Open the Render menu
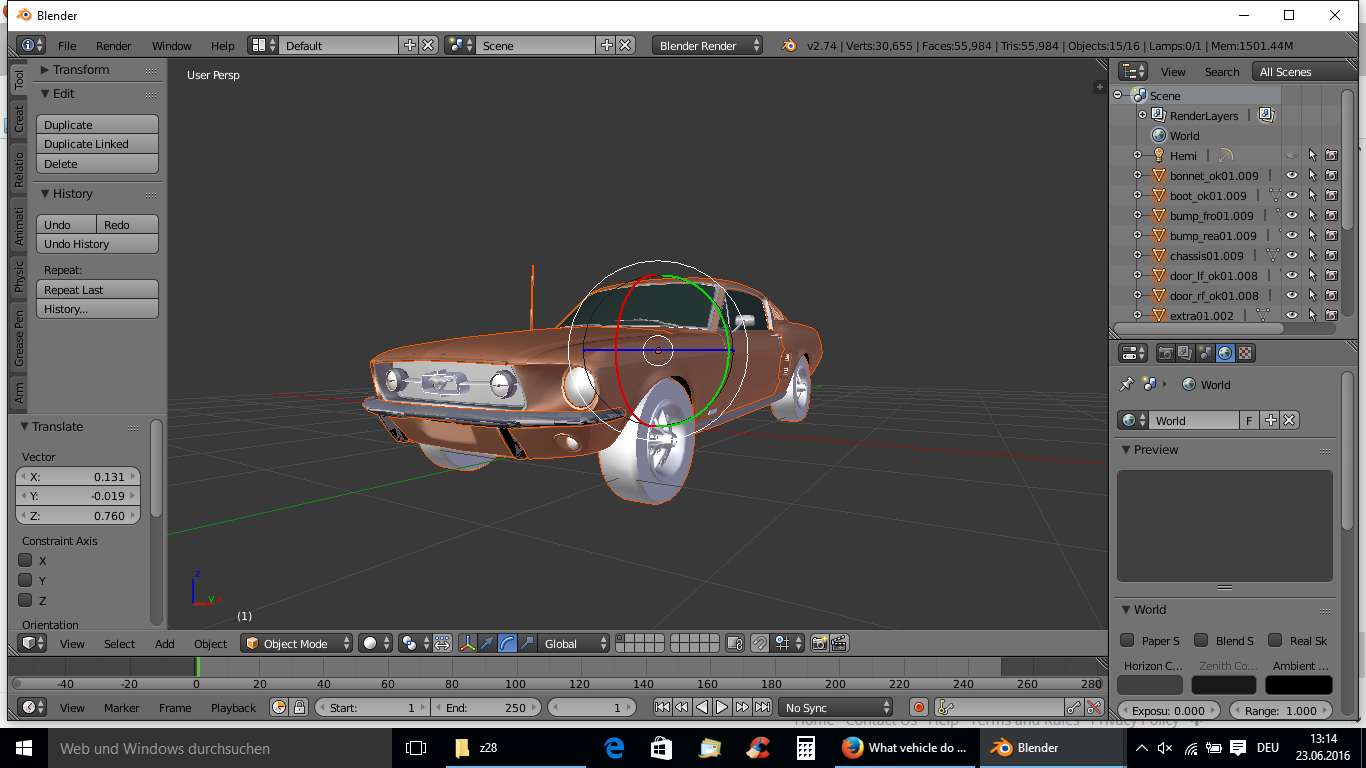 coord(114,45)
